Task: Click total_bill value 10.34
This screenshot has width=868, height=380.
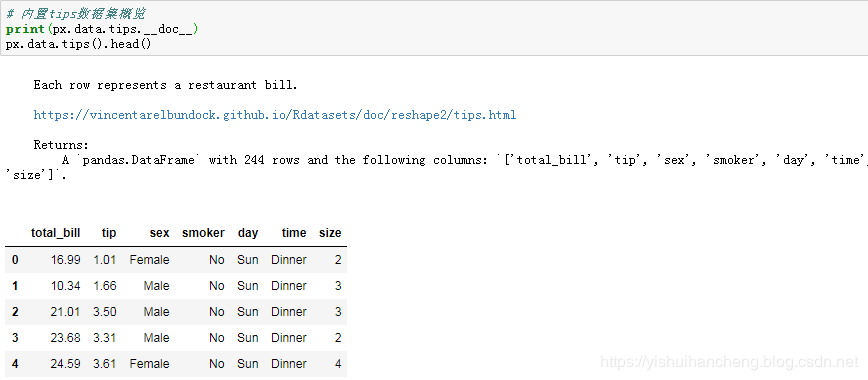Action: click(65, 286)
